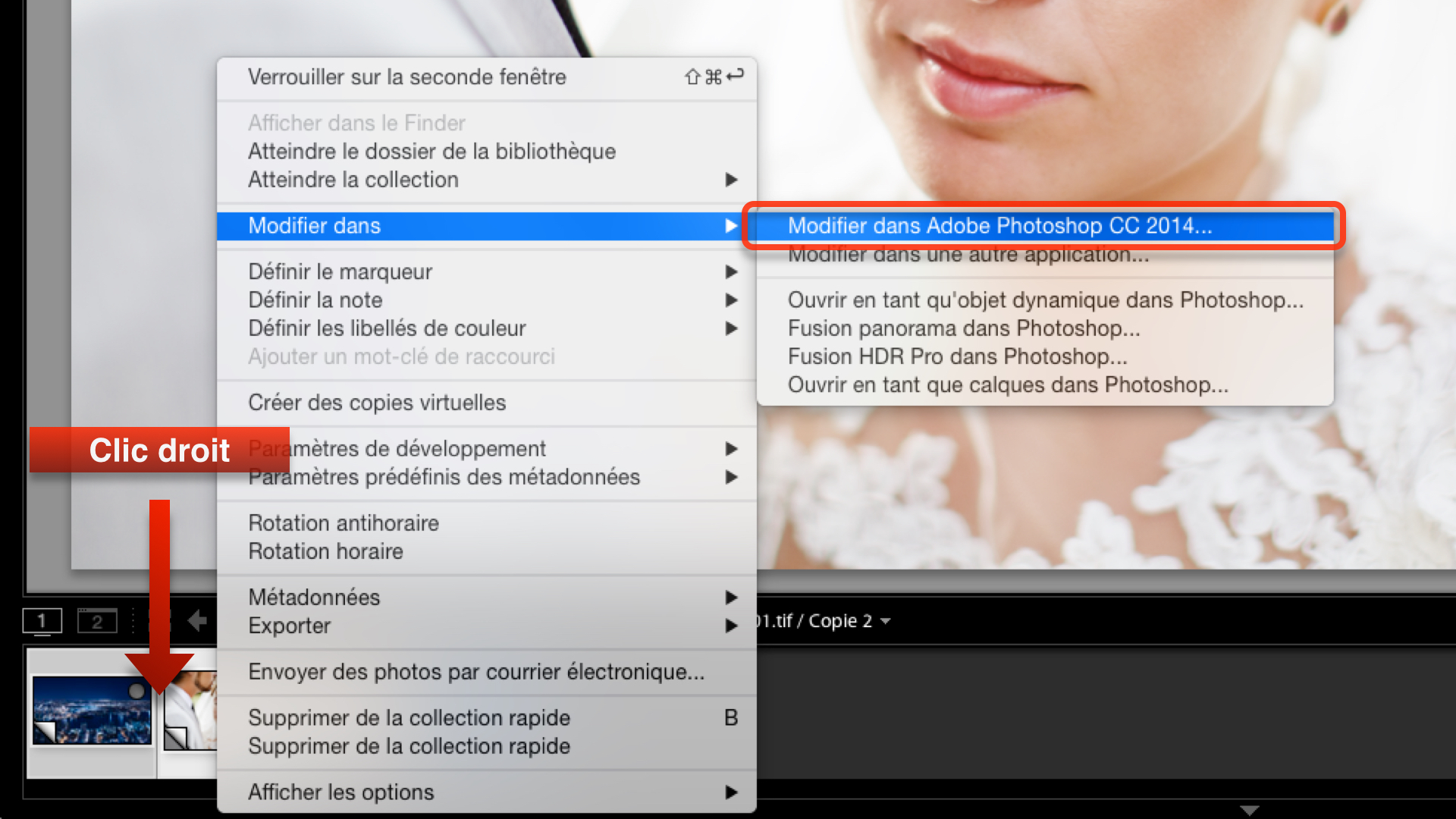Click the second window "2" display icon

point(97,621)
